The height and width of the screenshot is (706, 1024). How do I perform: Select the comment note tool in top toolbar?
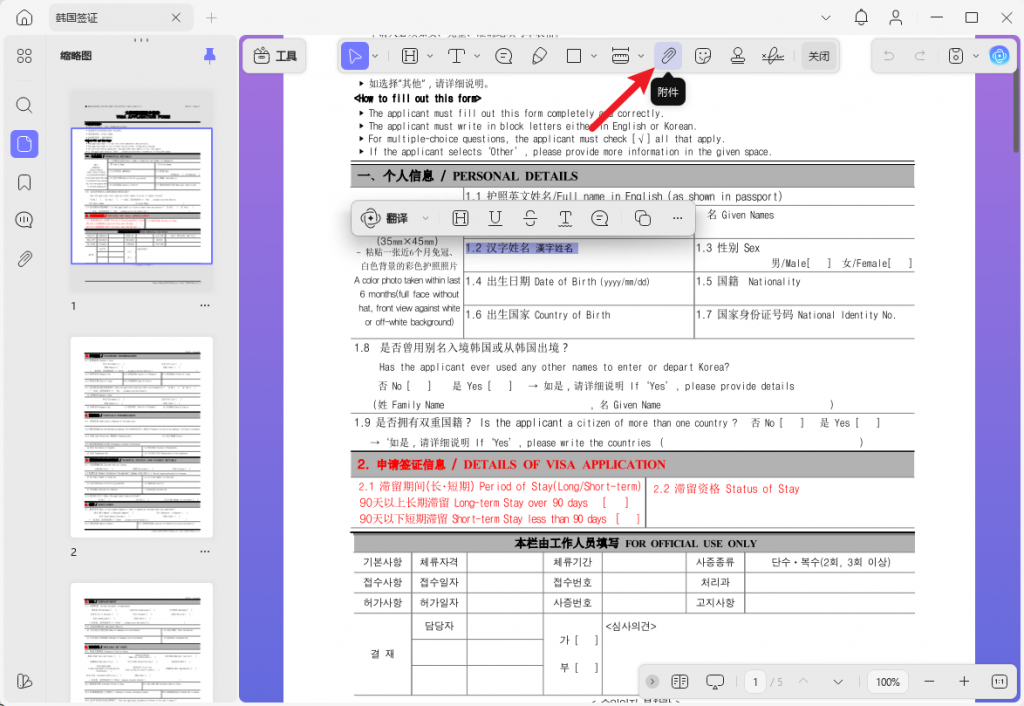[x=504, y=56]
